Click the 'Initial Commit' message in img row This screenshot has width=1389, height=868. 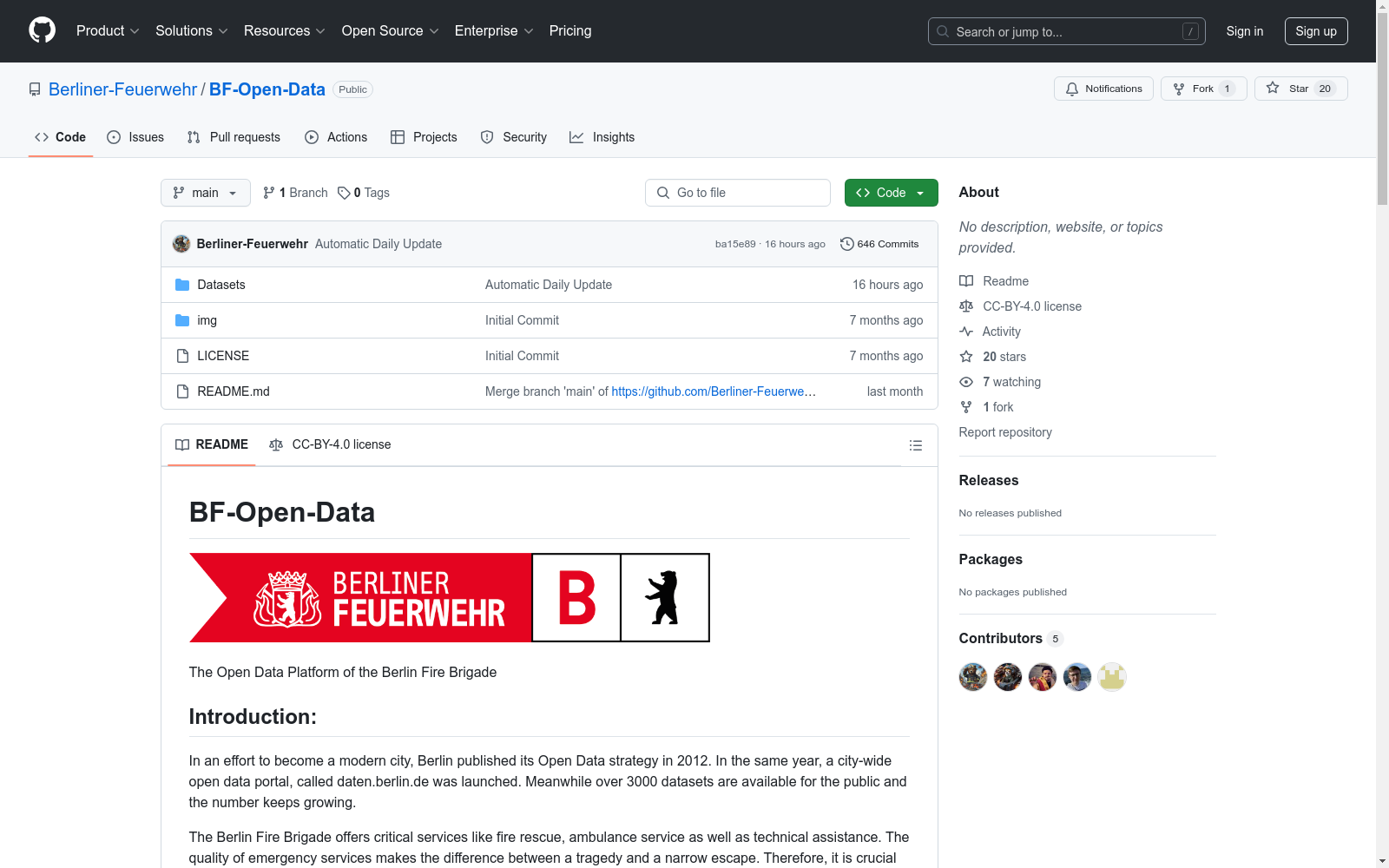pyautogui.click(x=522, y=320)
